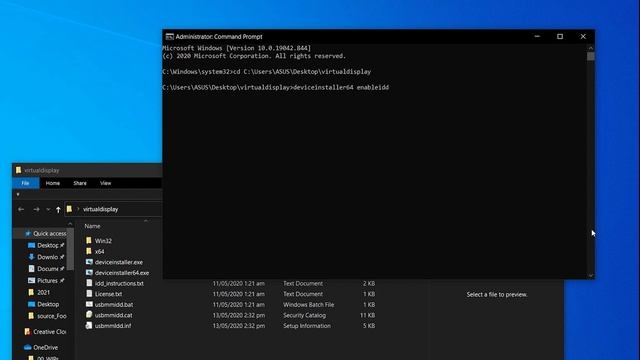Viewport: 640px width, 360px height.
Task: Click the Creative Cloud folder icon
Action: (27, 332)
